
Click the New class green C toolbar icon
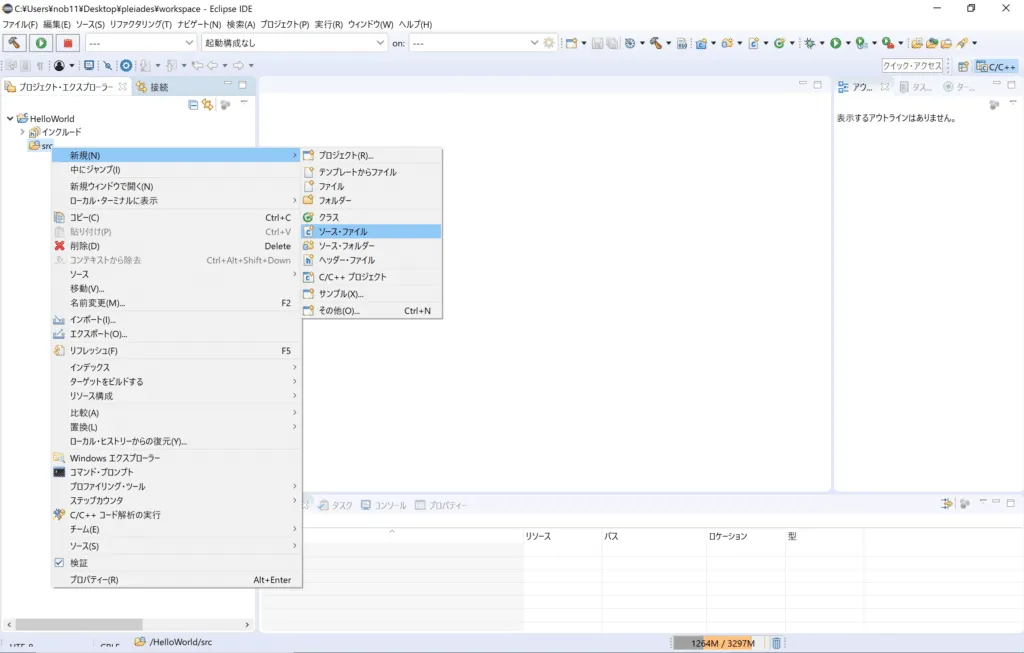tap(779, 43)
